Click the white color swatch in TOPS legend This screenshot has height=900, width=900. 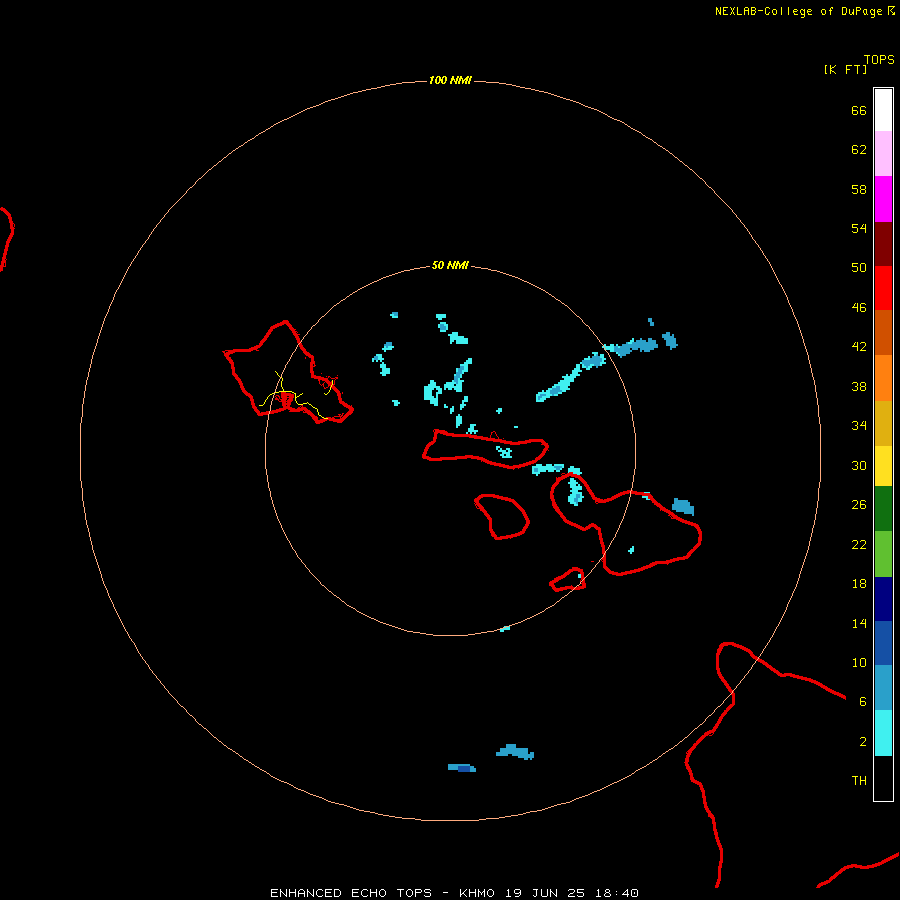(x=883, y=110)
